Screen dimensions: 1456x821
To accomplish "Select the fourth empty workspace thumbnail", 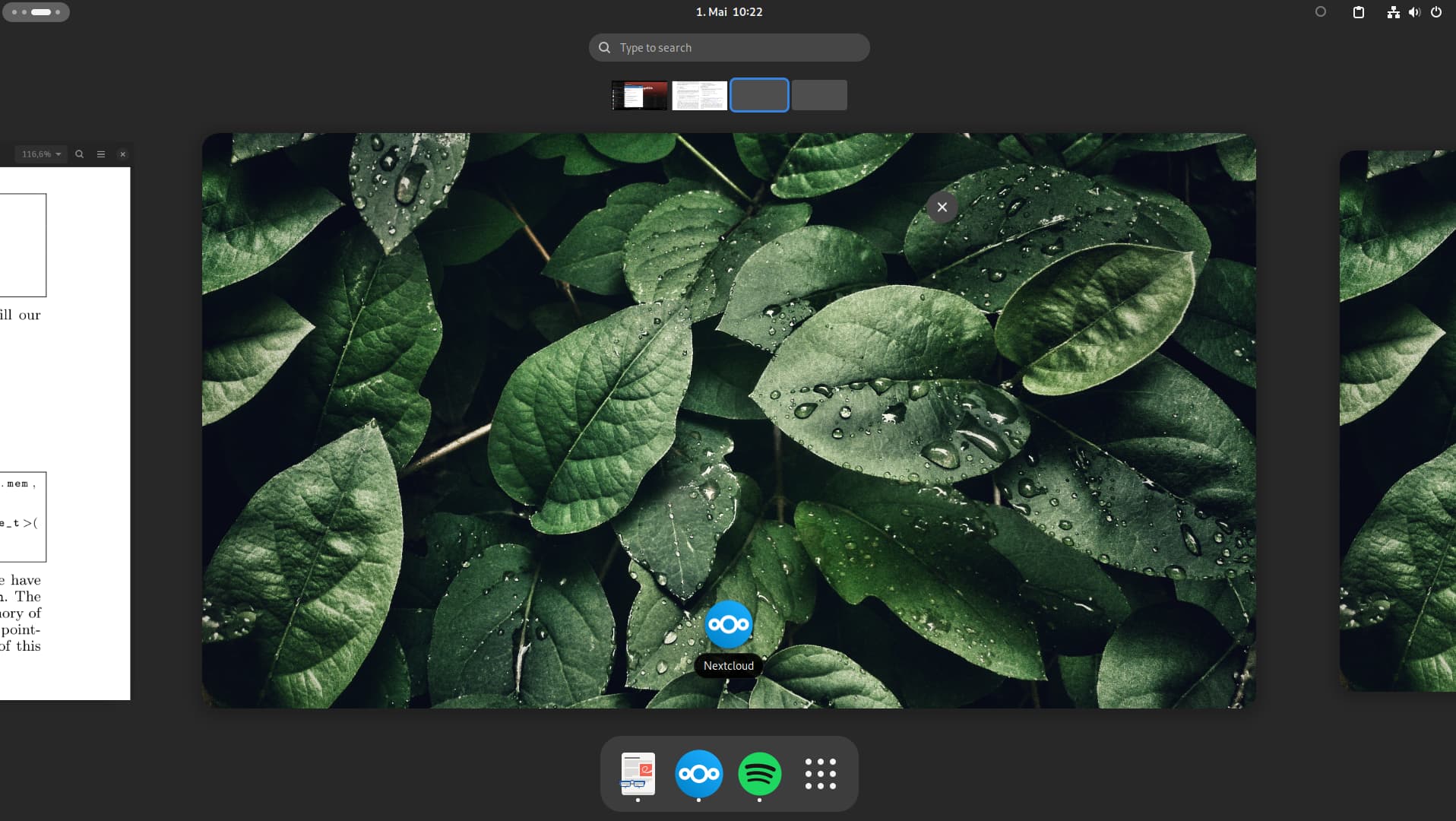I will (819, 96).
